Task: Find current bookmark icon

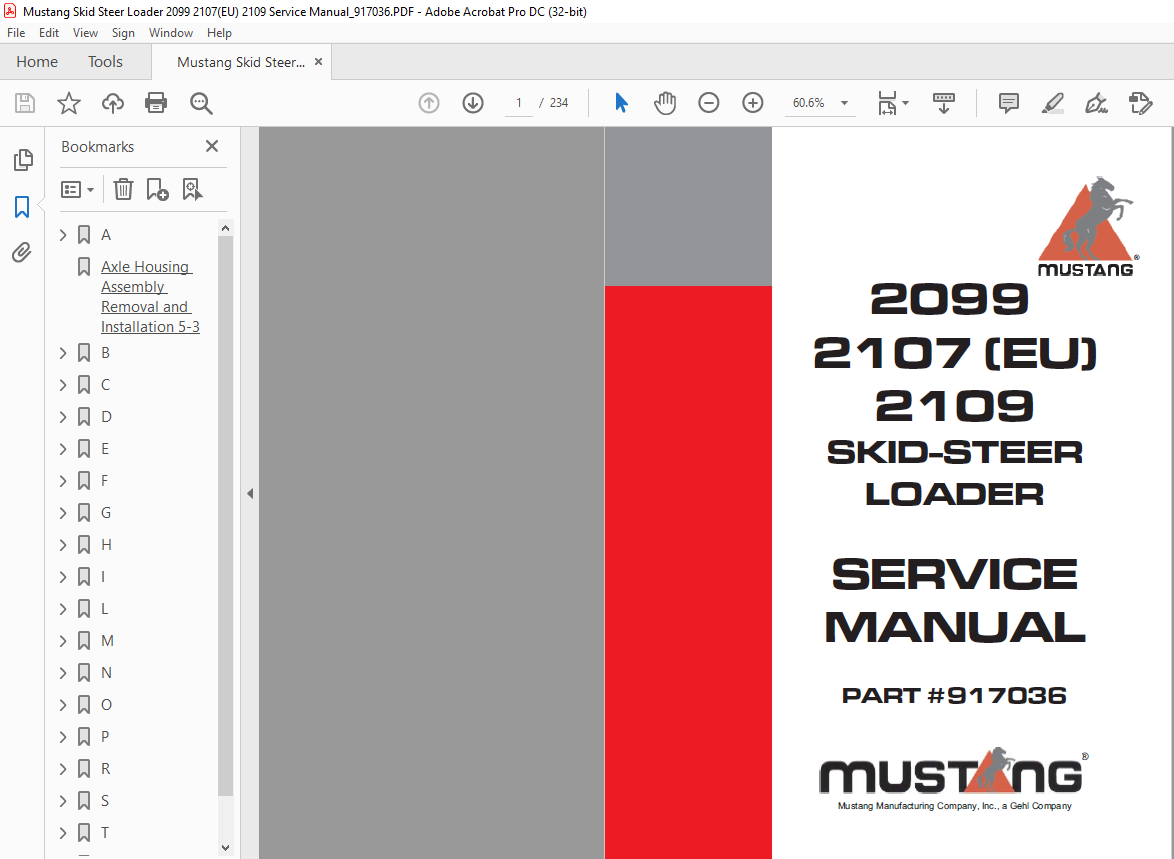Action: coord(192,189)
